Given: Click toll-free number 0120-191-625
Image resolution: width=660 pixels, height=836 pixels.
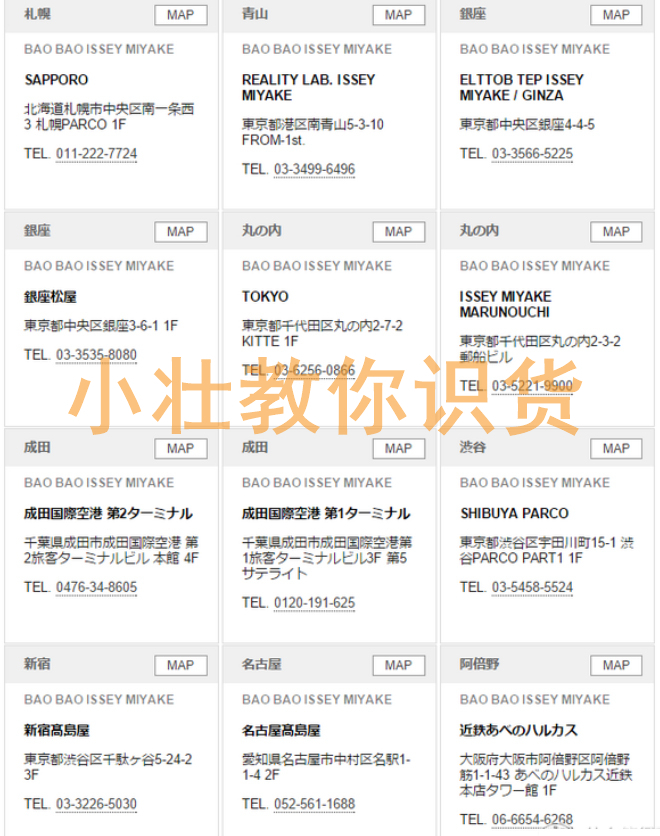Looking at the screenshot, I should (315, 603).
